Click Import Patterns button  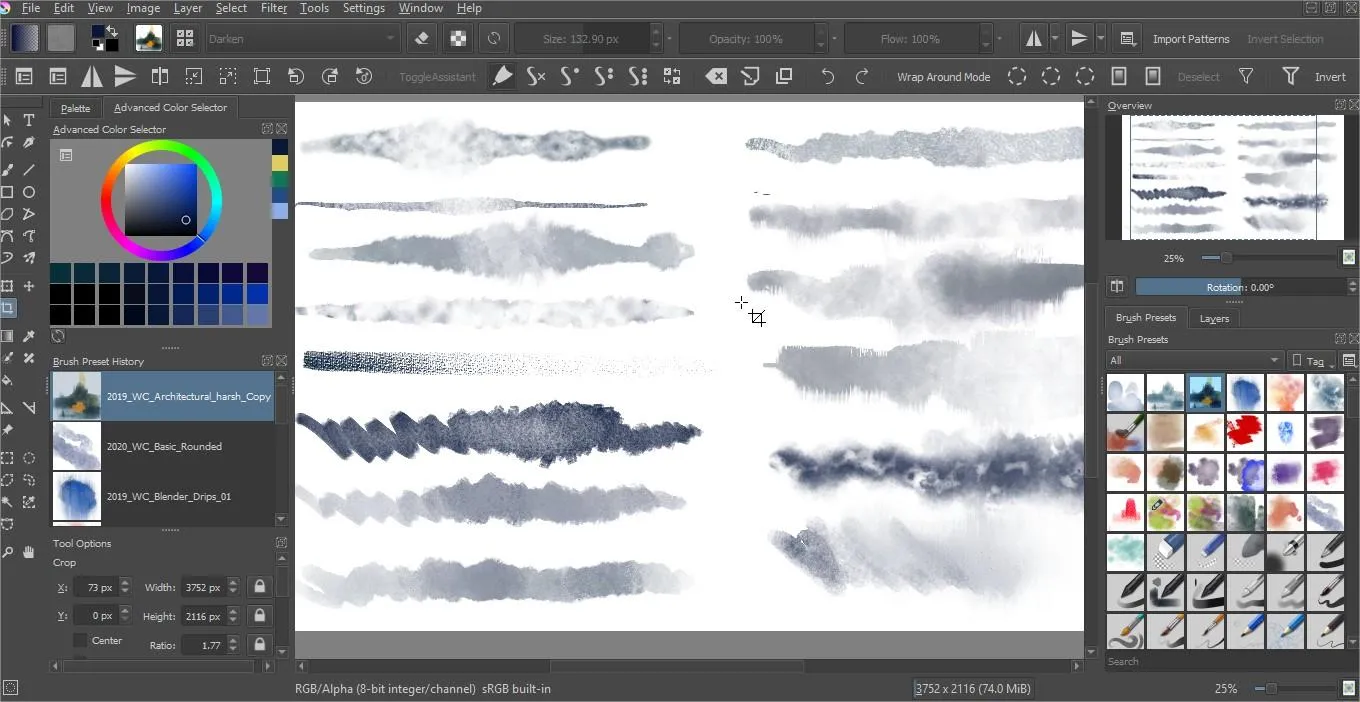[1190, 39]
